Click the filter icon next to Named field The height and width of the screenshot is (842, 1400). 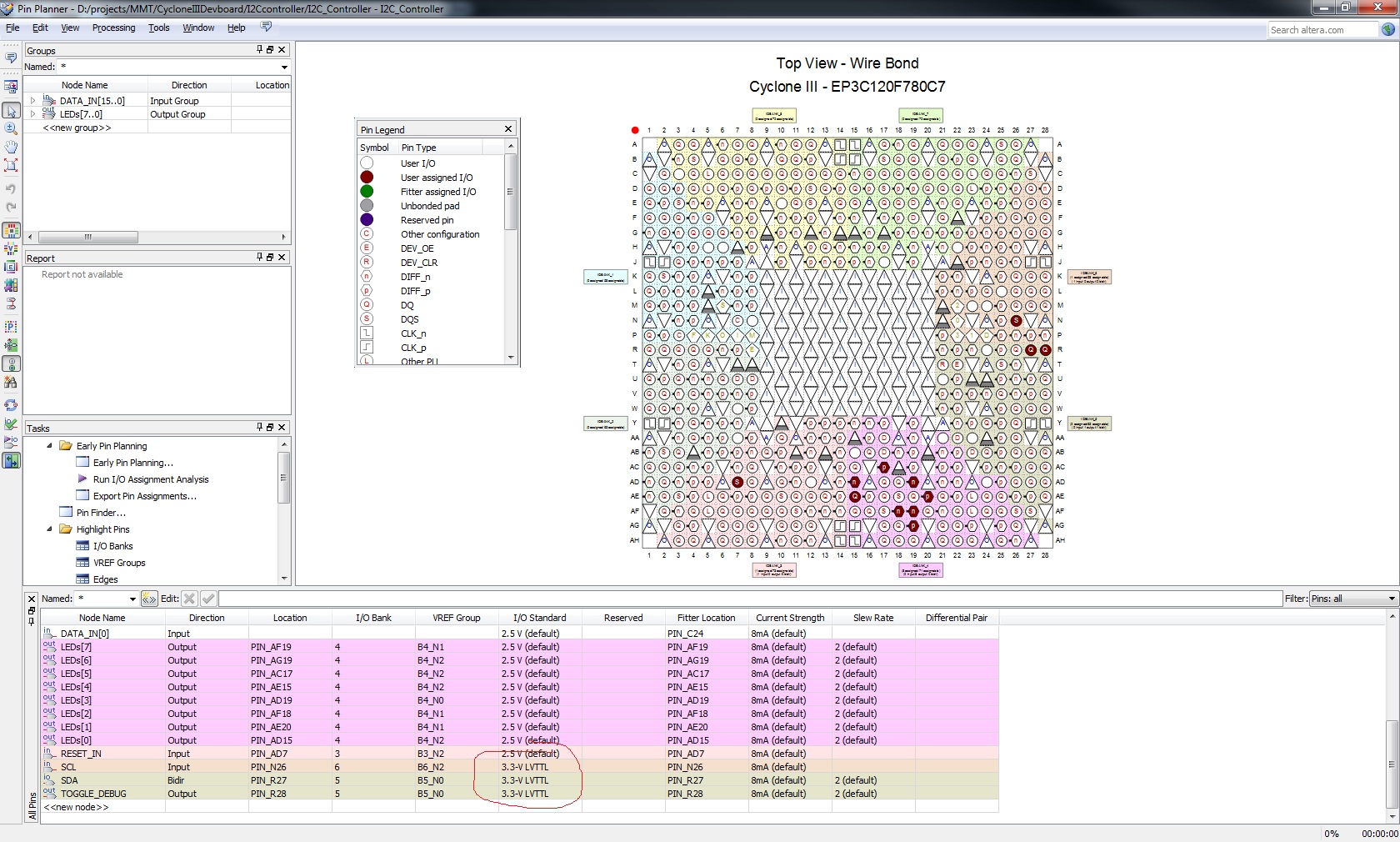(x=149, y=599)
